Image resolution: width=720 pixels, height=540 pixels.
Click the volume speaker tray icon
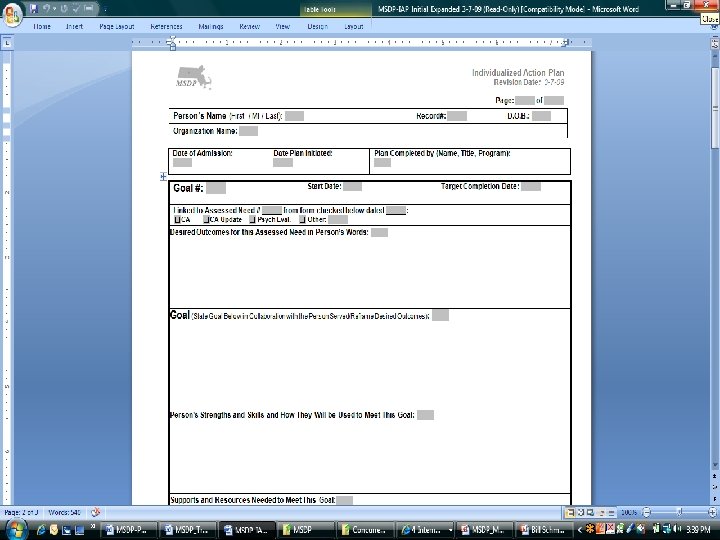coord(678,529)
